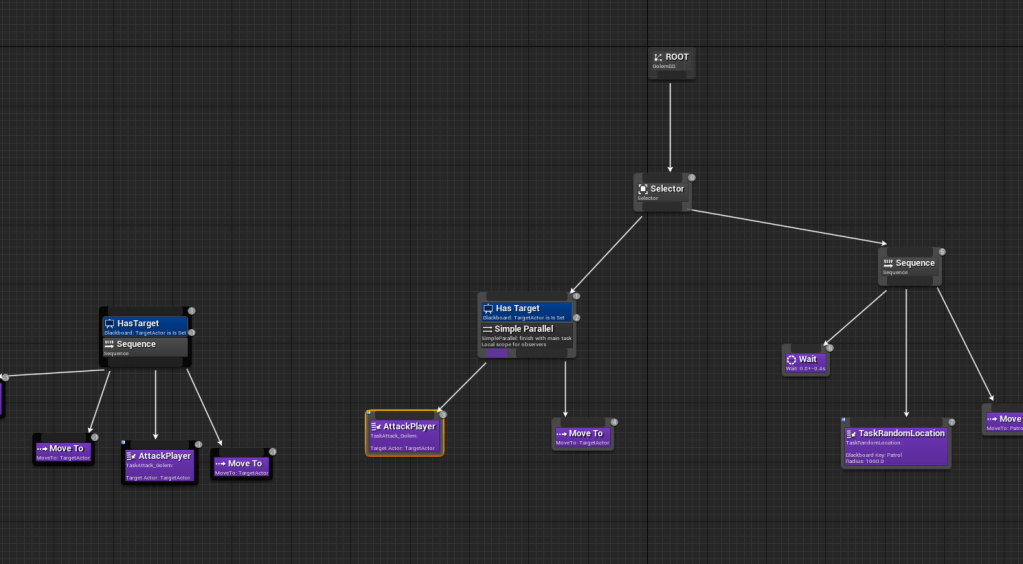Click the Simple Parallel node icon
This screenshot has height=564, width=1023.
click(x=487, y=329)
